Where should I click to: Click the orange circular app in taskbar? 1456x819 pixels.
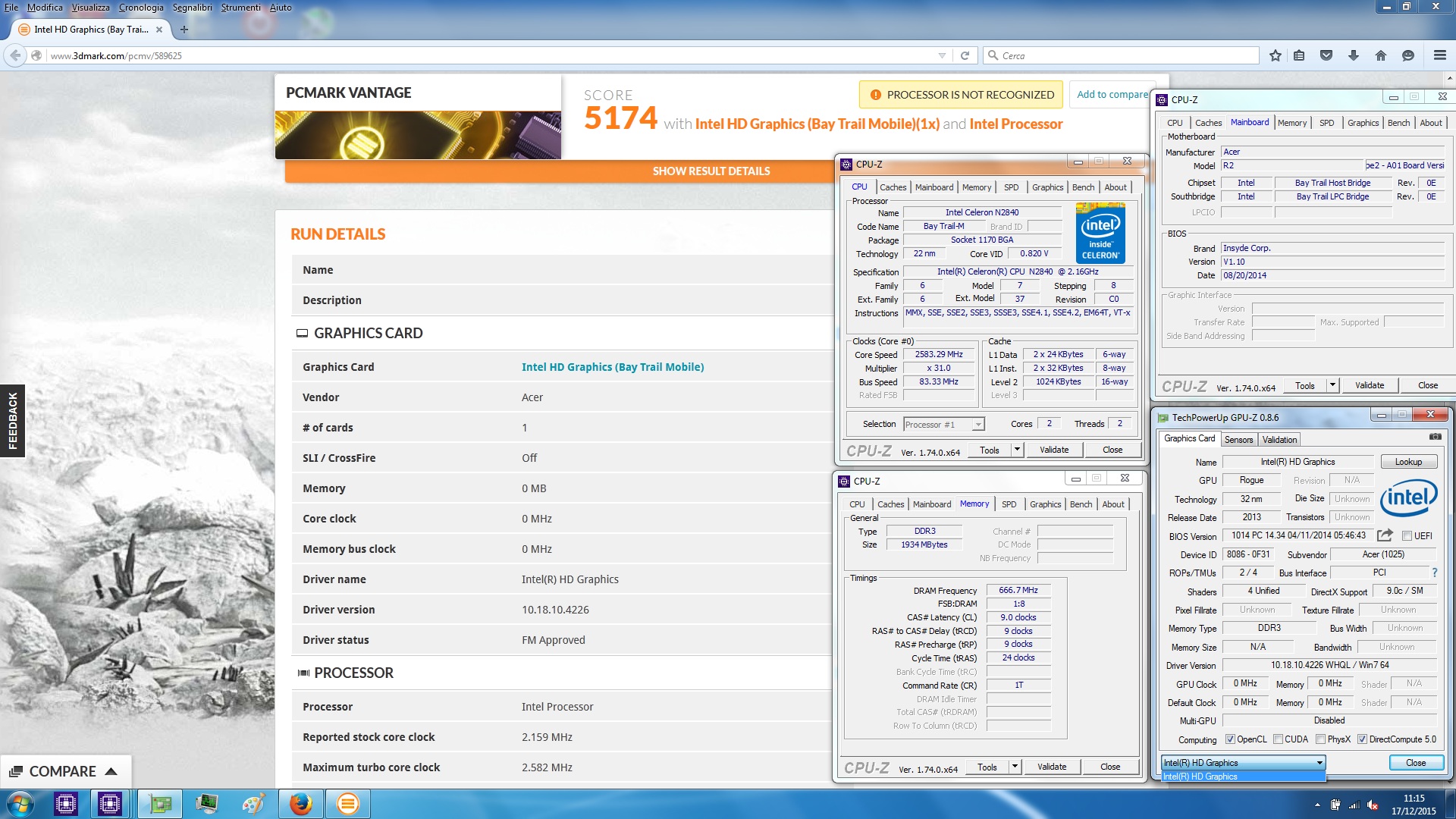[347, 804]
